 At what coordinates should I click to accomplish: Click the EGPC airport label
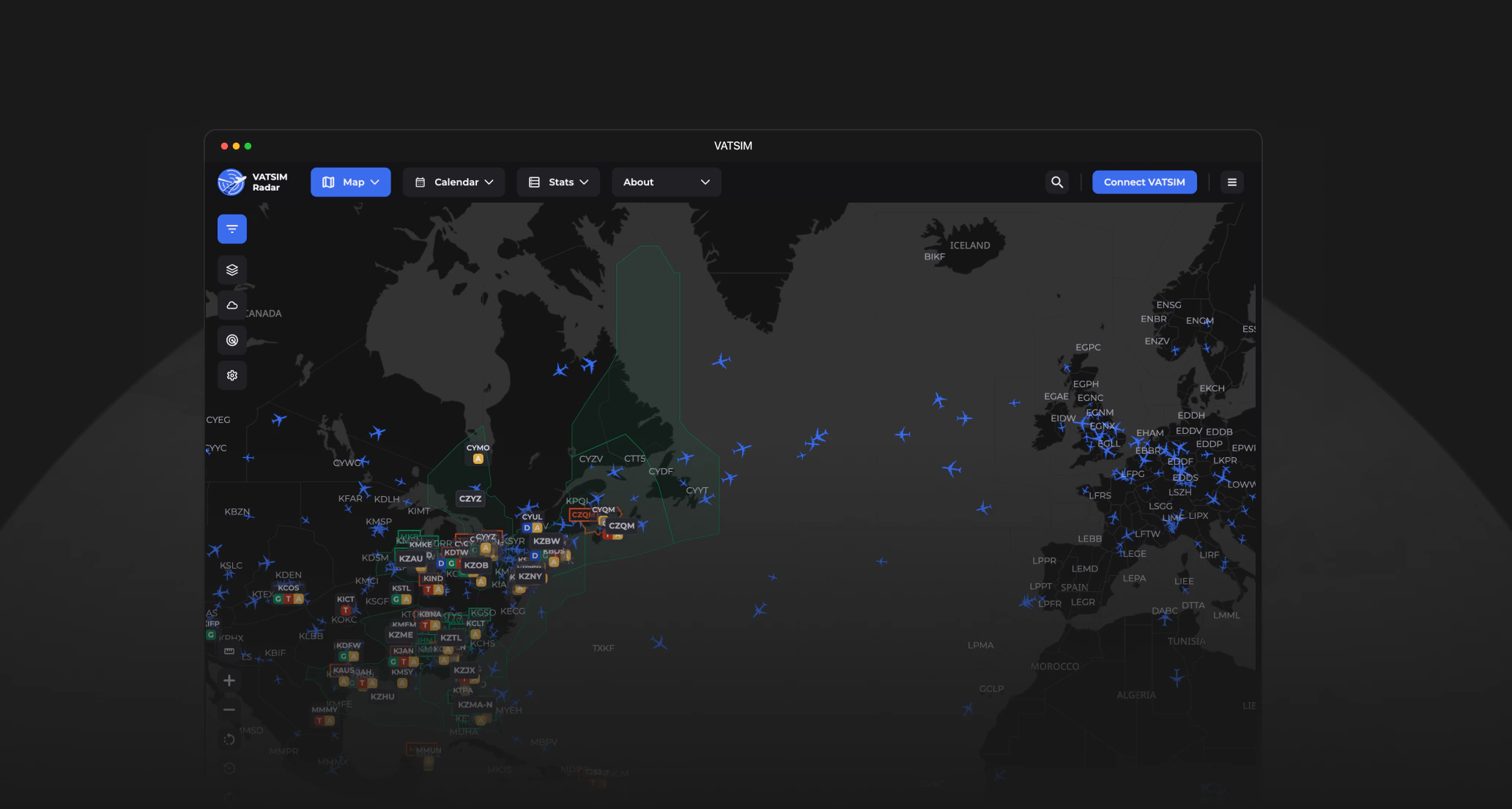coord(1088,347)
